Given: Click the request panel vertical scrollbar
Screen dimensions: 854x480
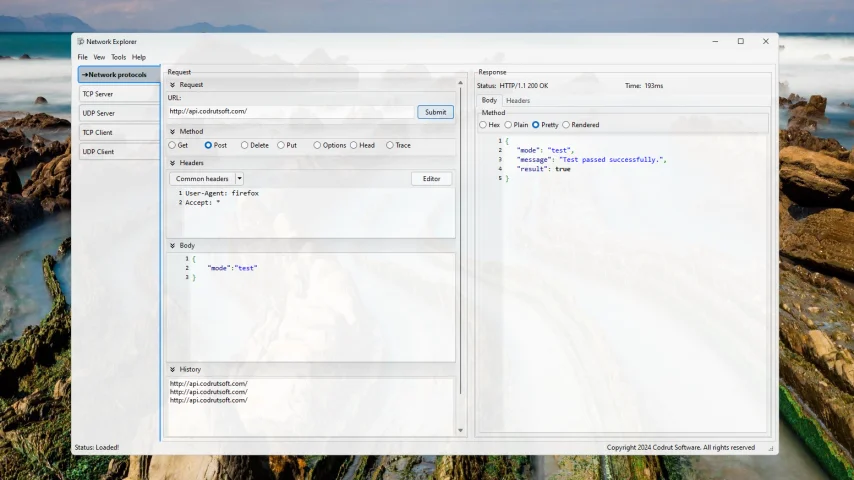Looking at the screenshot, I should click(461, 250).
